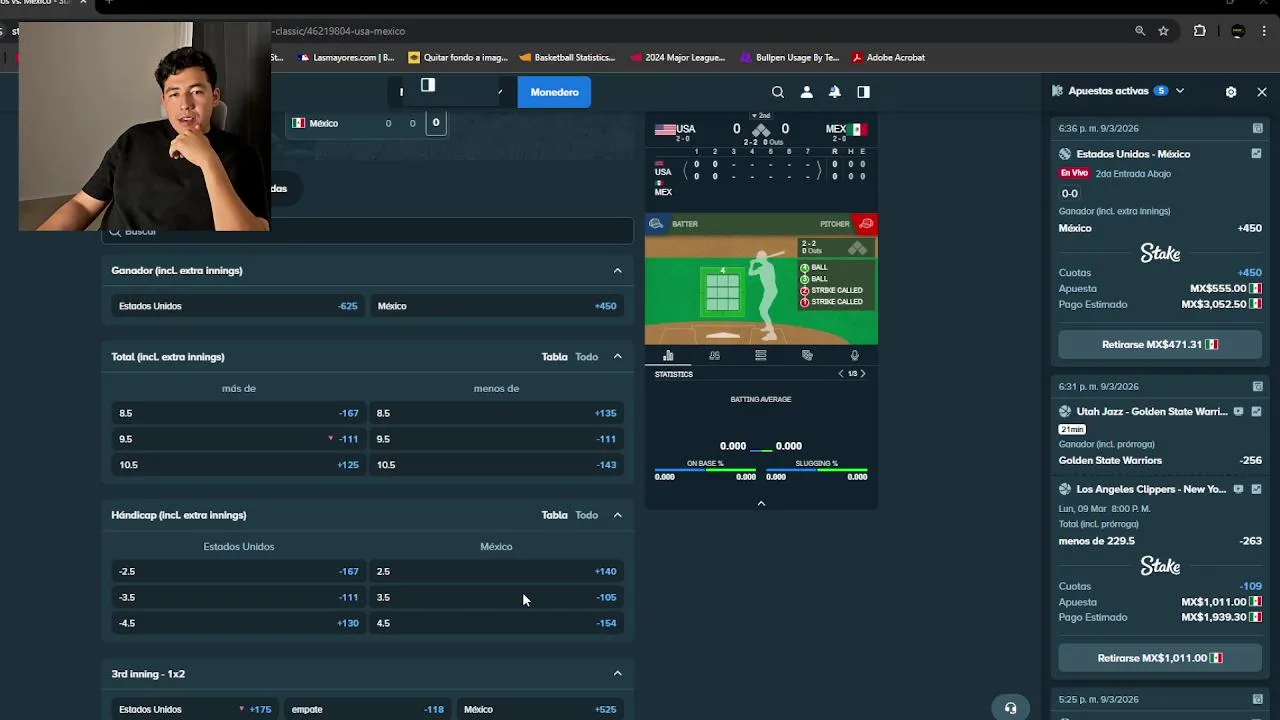Screen dimensions: 1280x720
Task: Pick México 3.5 handicap at -105
Action: click(497, 597)
